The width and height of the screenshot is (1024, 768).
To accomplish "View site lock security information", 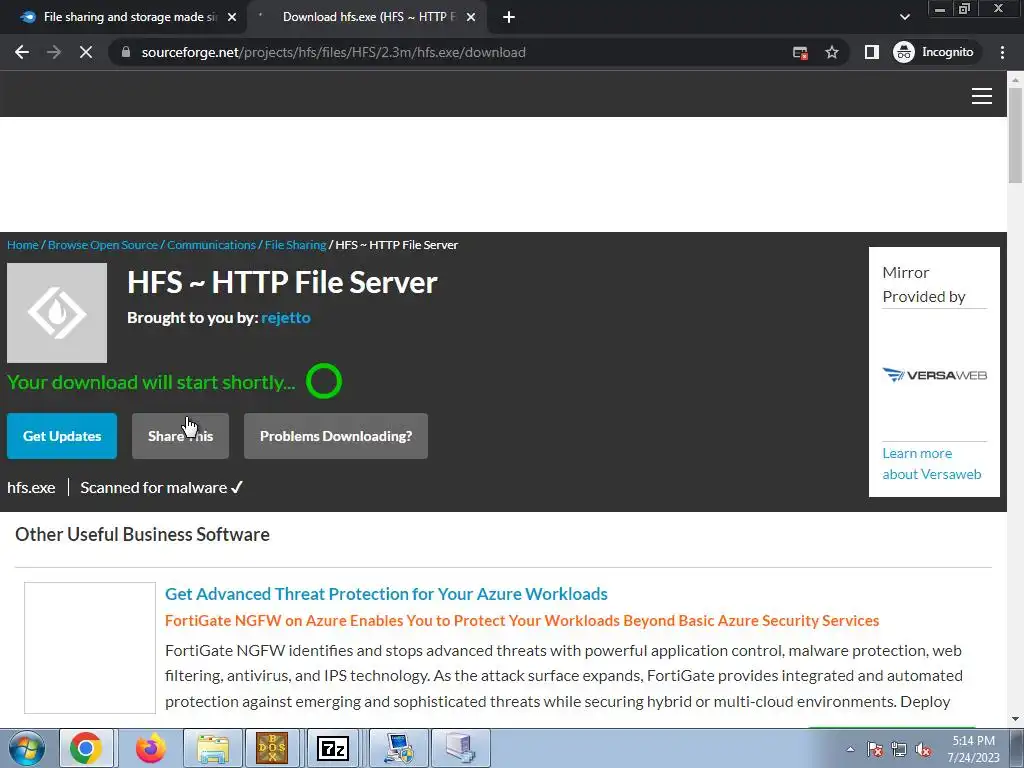I will coord(126,52).
